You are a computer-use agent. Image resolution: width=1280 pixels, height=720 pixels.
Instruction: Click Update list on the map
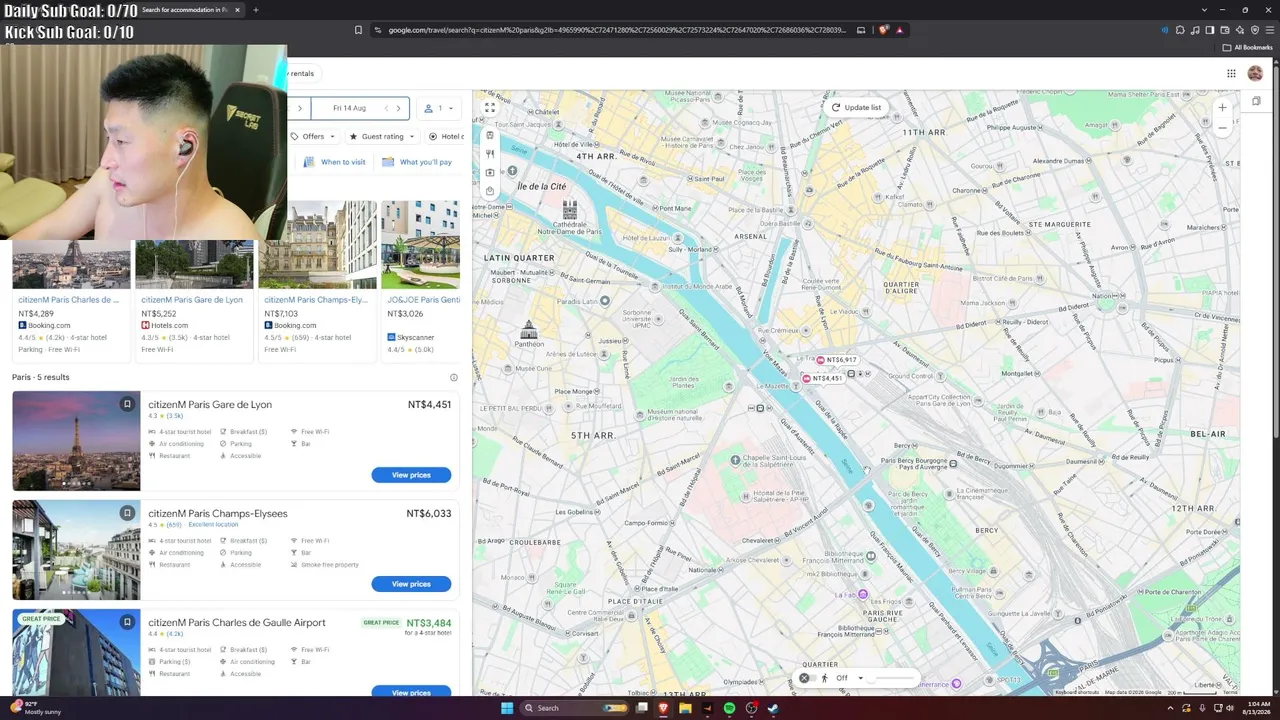(856, 108)
